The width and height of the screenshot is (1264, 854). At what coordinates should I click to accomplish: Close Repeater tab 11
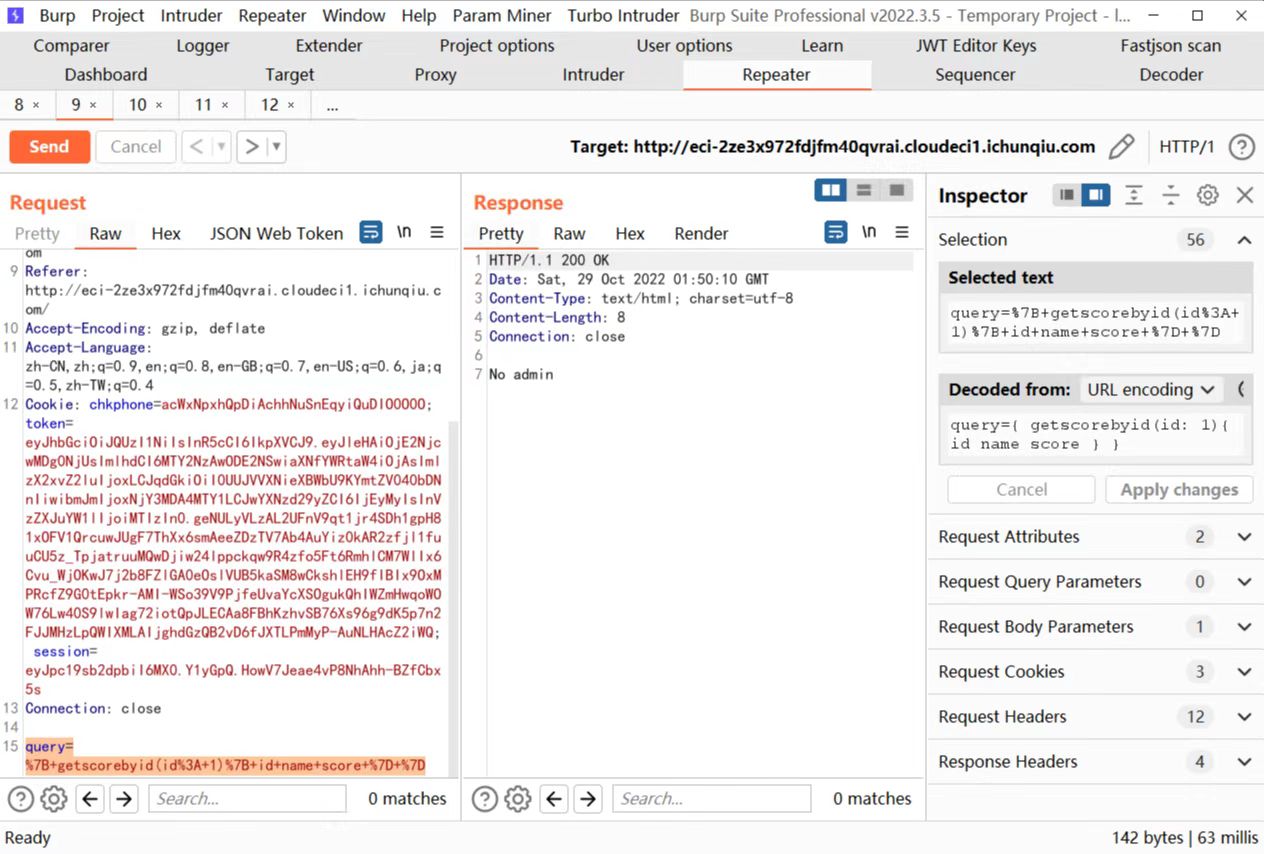[225, 105]
